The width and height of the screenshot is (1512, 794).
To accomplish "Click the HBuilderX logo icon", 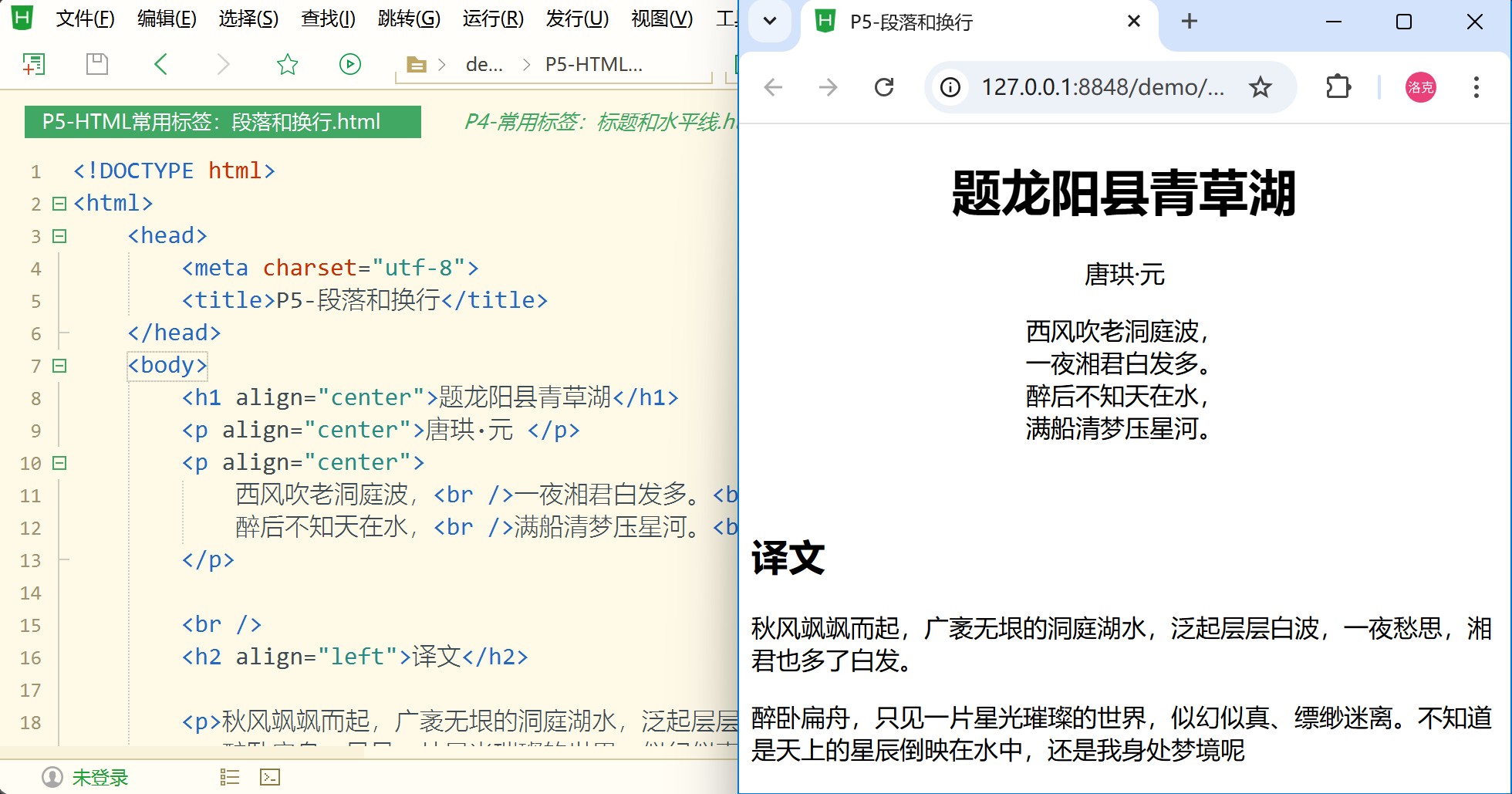I will [x=22, y=18].
